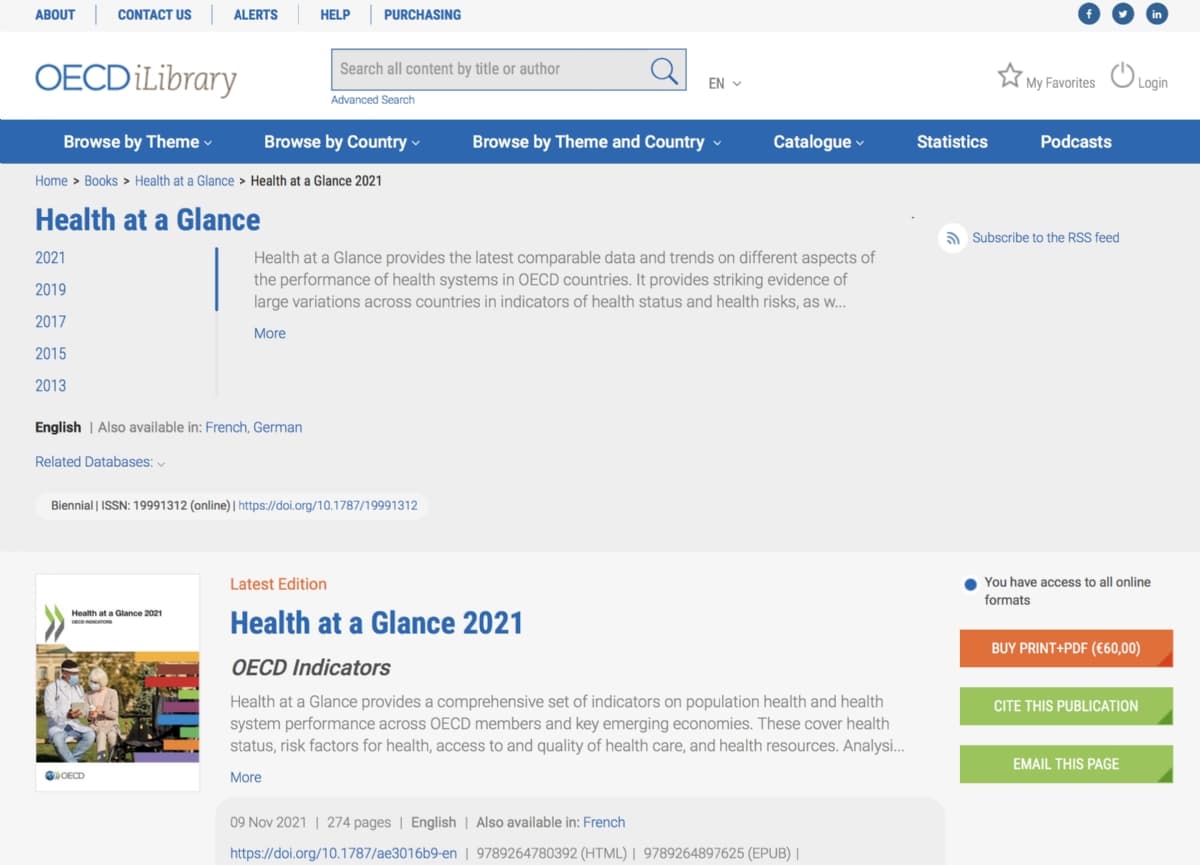
Task: Select the 2019 edition link
Action: (51, 290)
